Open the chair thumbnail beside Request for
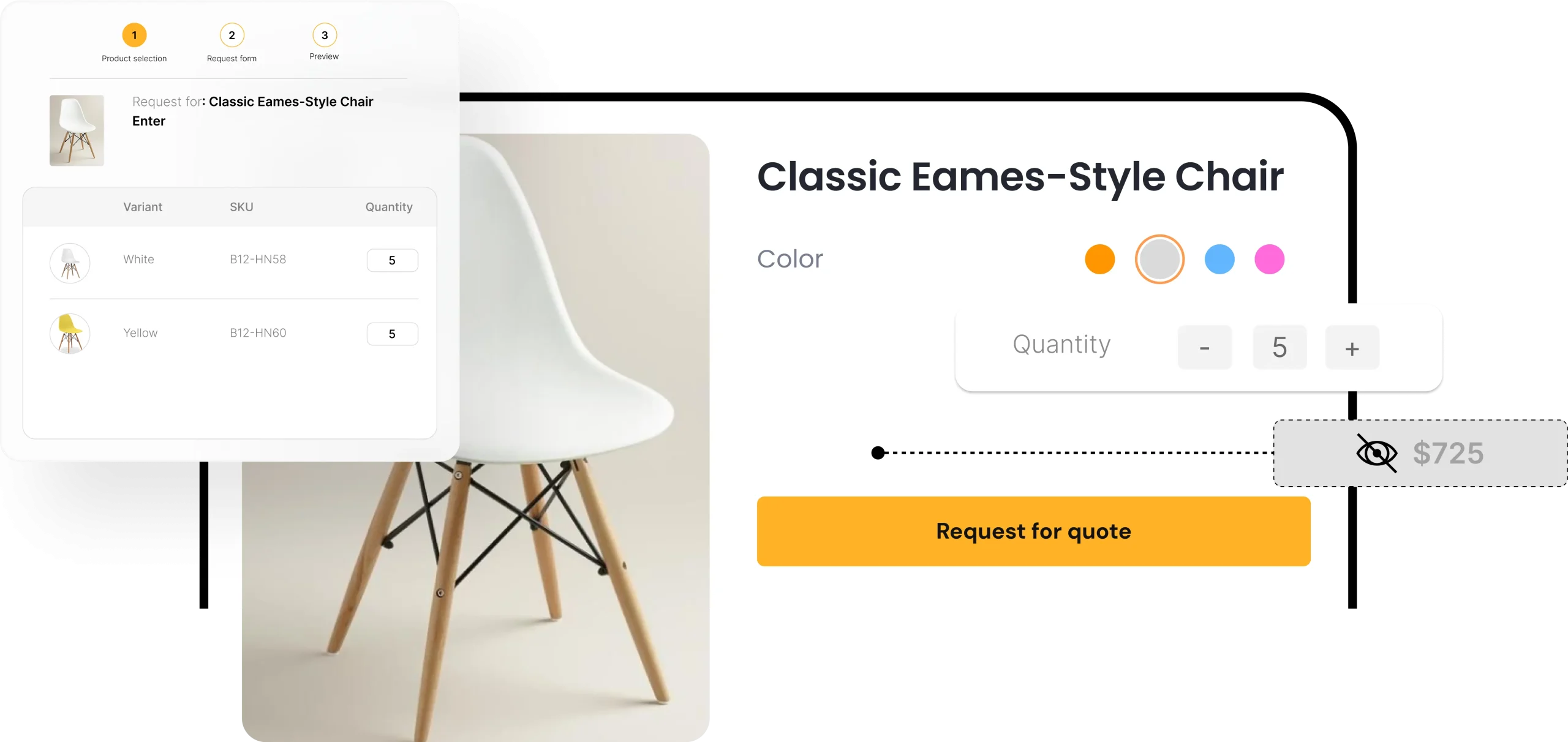 pyautogui.click(x=77, y=130)
